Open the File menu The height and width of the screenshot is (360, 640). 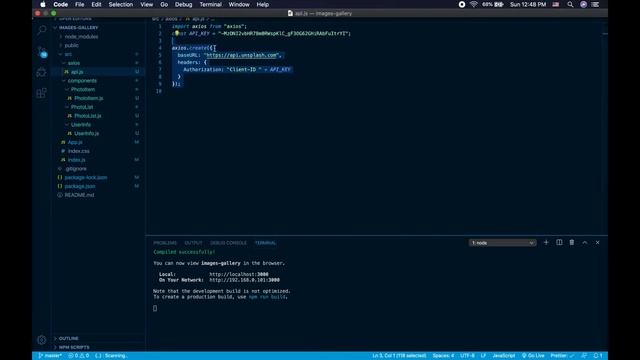pyautogui.click(x=80, y=4)
